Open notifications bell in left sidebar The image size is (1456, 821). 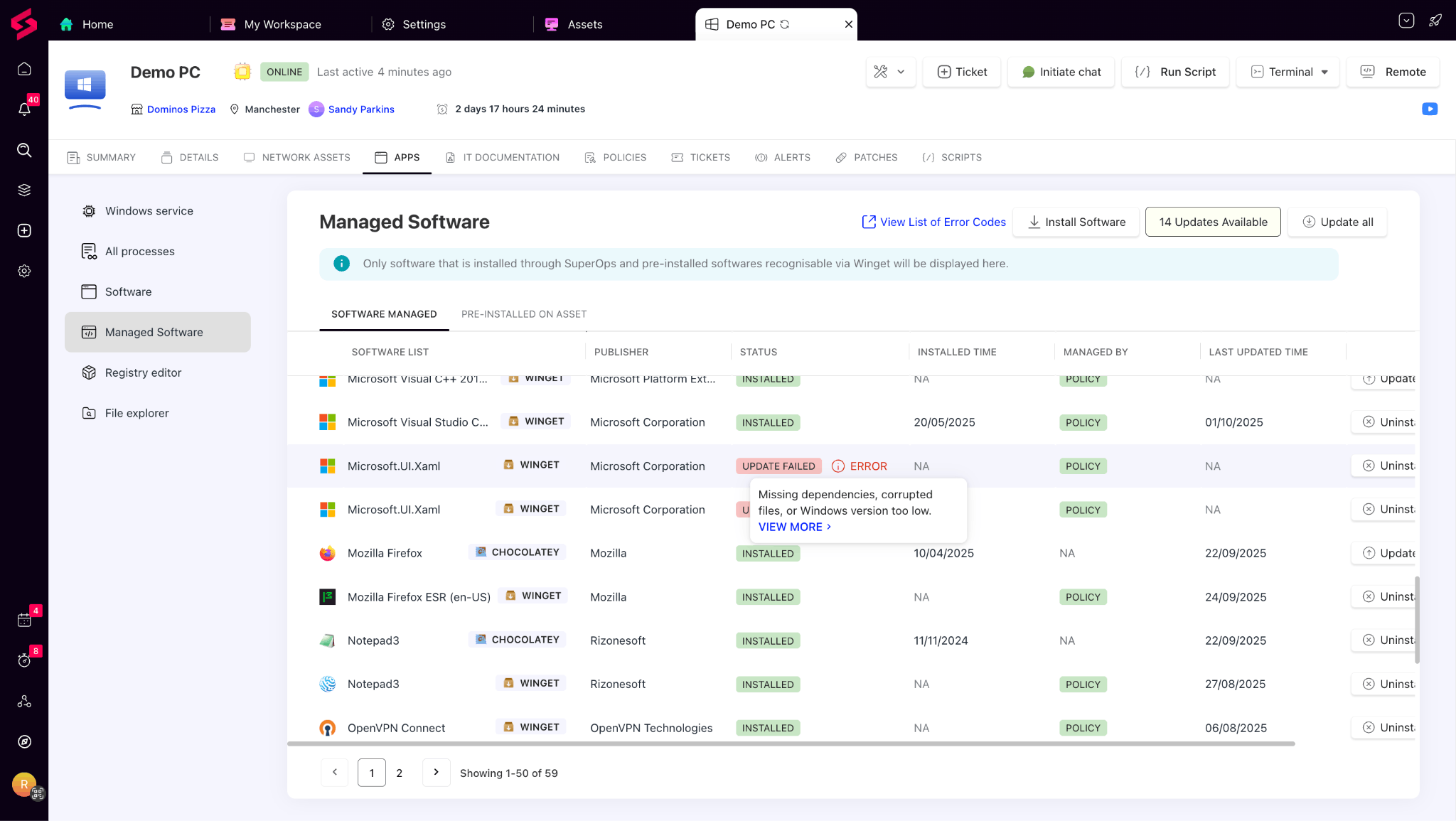(24, 109)
